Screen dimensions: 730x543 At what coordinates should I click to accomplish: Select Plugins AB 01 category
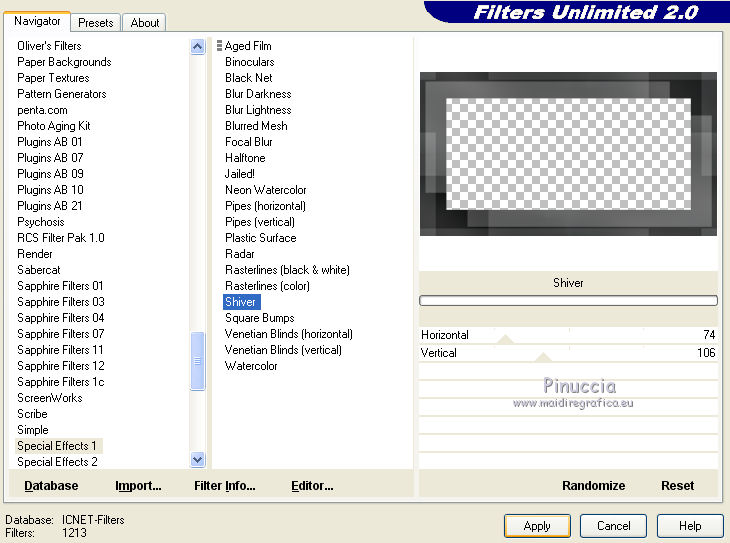50,142
